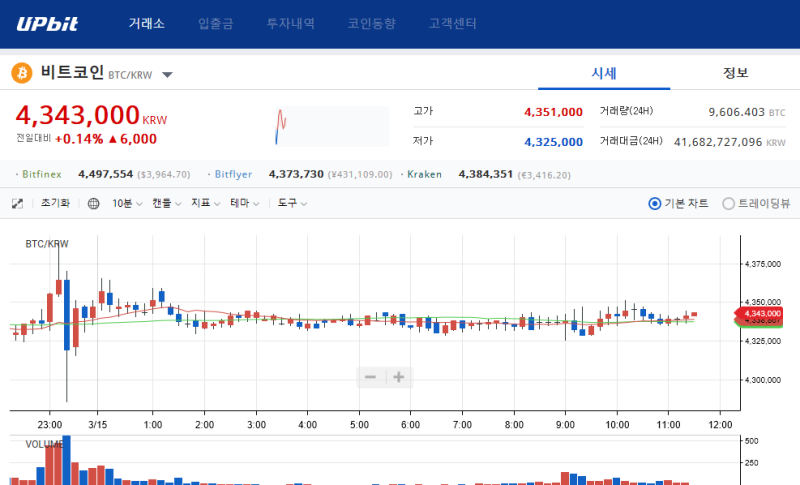Click the red 4,343,000 price tag on axis
This screenshot has height=485, width=800.
point(759,314)
